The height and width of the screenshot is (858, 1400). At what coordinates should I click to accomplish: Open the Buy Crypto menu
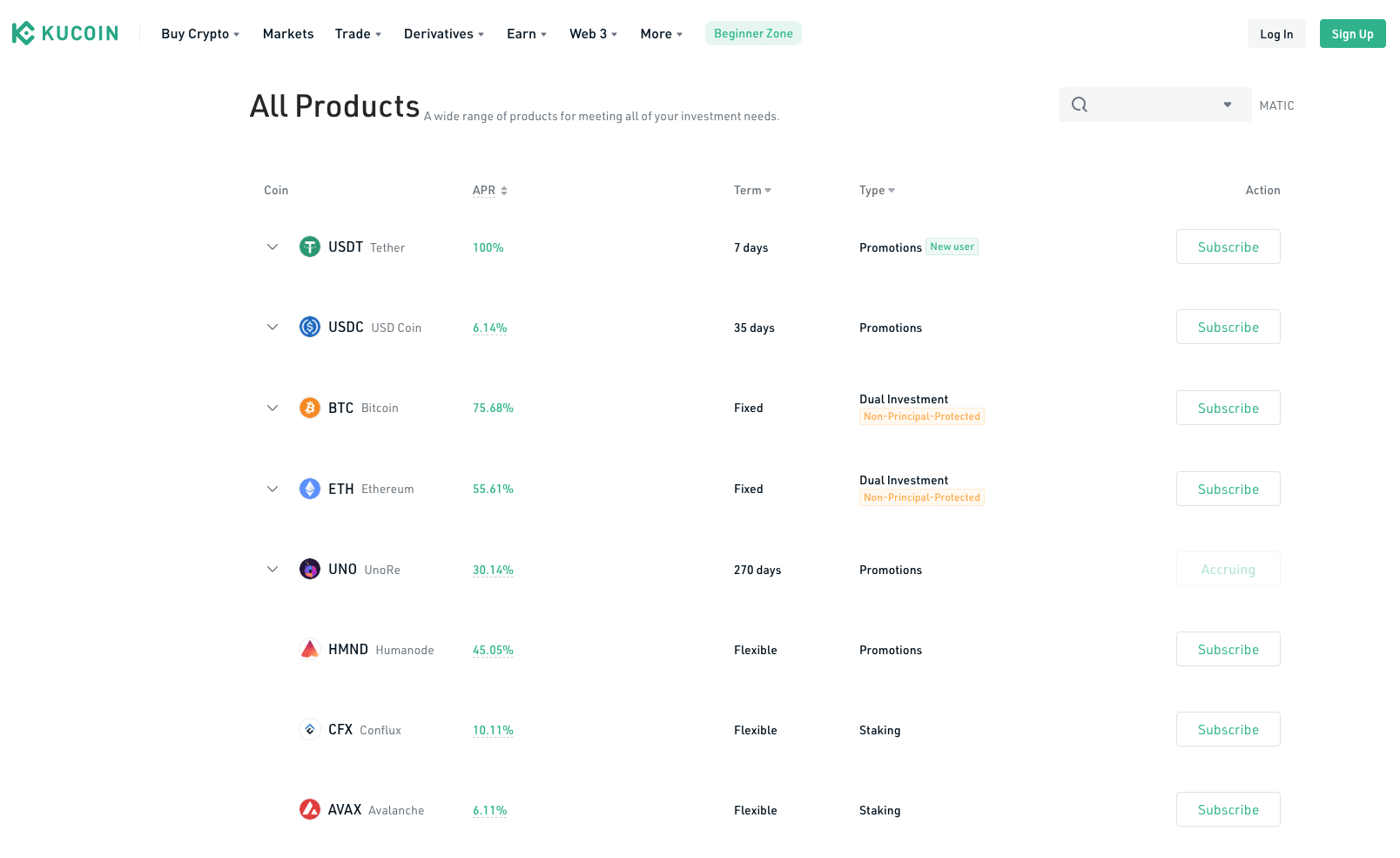[x=200, y=34]
